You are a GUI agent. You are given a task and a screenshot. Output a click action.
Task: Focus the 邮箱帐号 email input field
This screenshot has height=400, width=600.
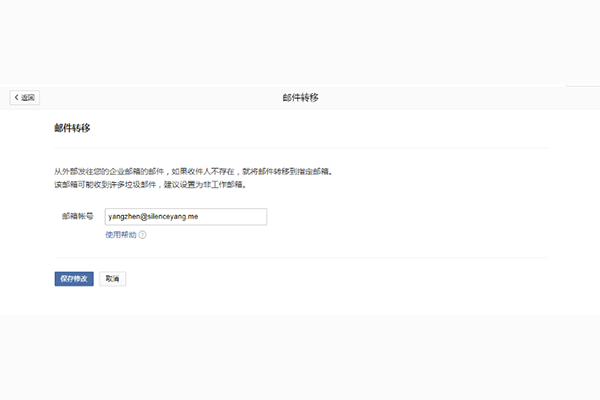point(185,216)
